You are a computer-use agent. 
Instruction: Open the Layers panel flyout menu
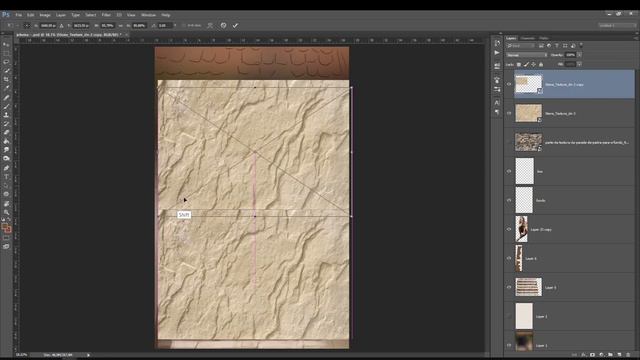click(636, 38)
